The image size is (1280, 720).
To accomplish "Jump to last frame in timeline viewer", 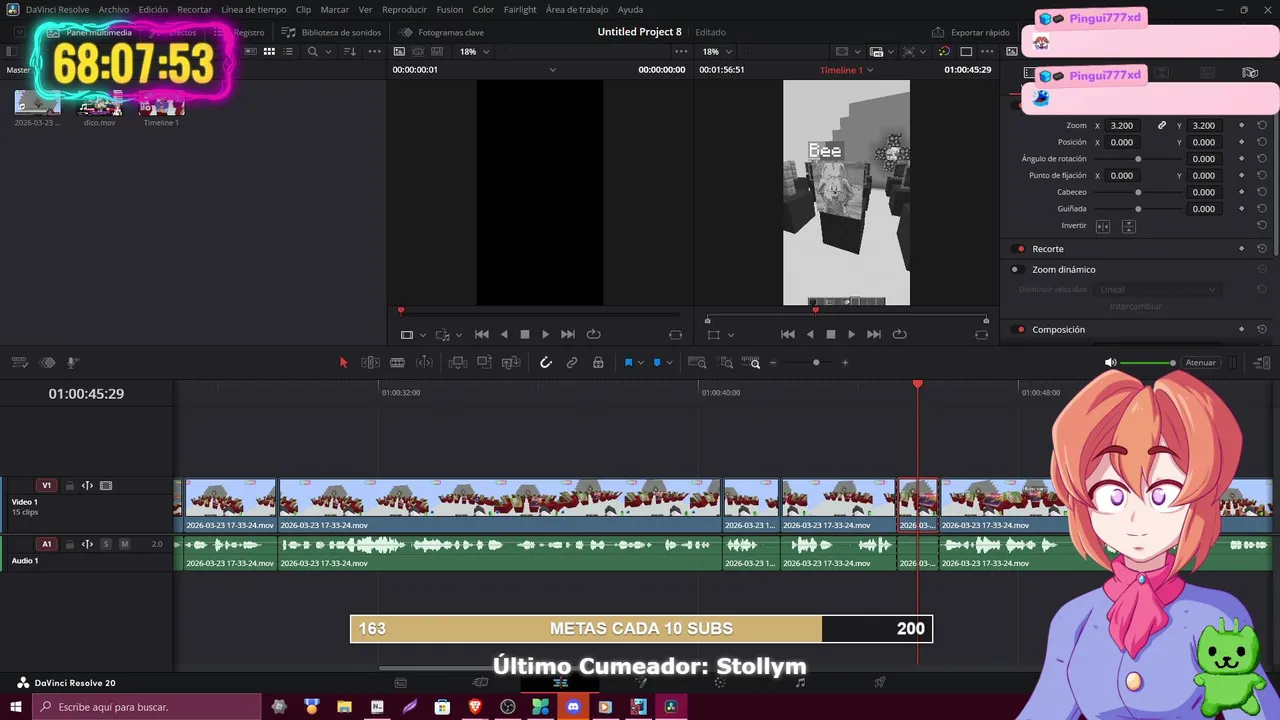I will coord(874,335).
